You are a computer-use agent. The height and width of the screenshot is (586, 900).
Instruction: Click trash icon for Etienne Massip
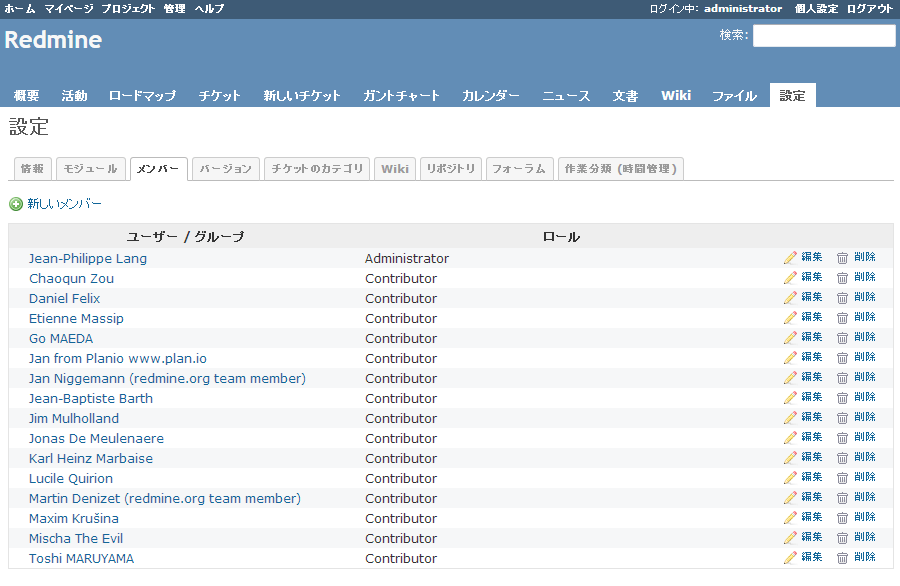coord(842,317)
